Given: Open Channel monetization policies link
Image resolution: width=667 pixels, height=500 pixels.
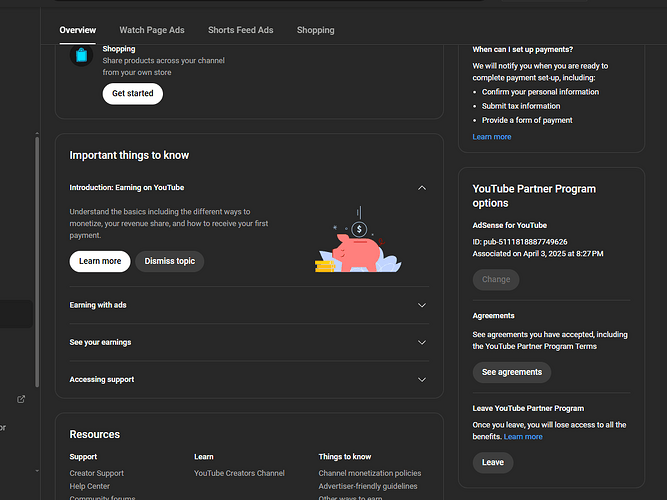Looking at the screenshot, I should coord(370,473).
